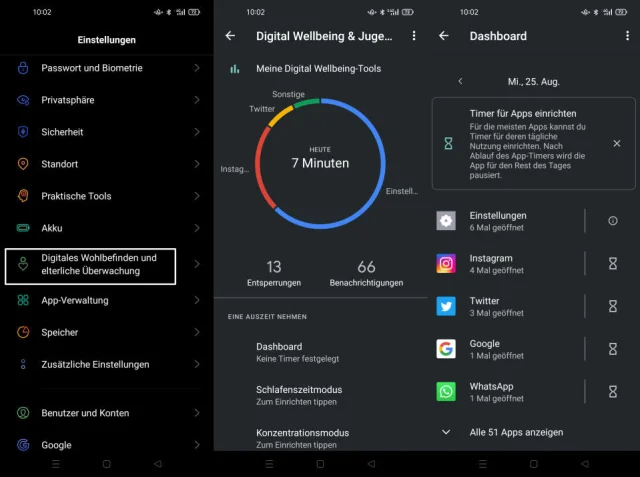Tap Instag... label on usage chart
This screenshot has width=640, height=477.
235,169
